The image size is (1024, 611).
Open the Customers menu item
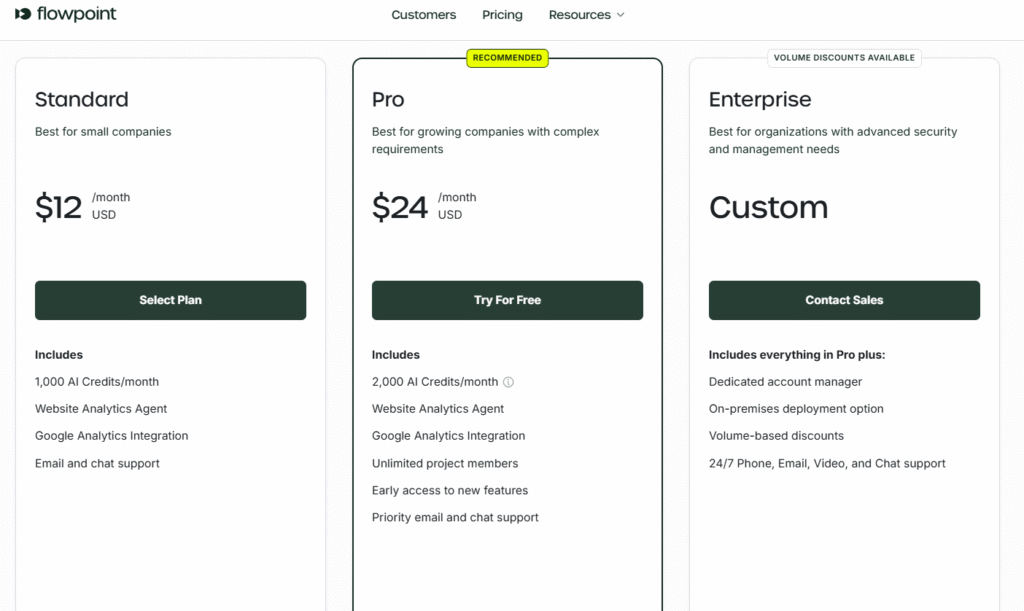pos(423,14)
